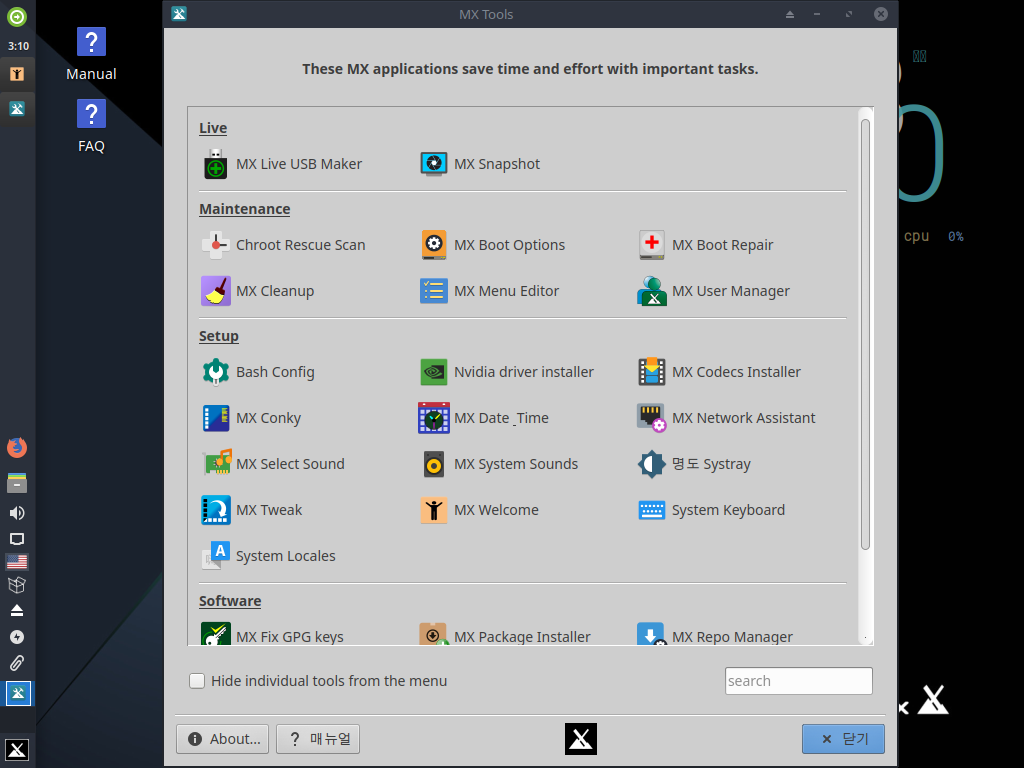Launch MX Conky icon

coord(216,418)
